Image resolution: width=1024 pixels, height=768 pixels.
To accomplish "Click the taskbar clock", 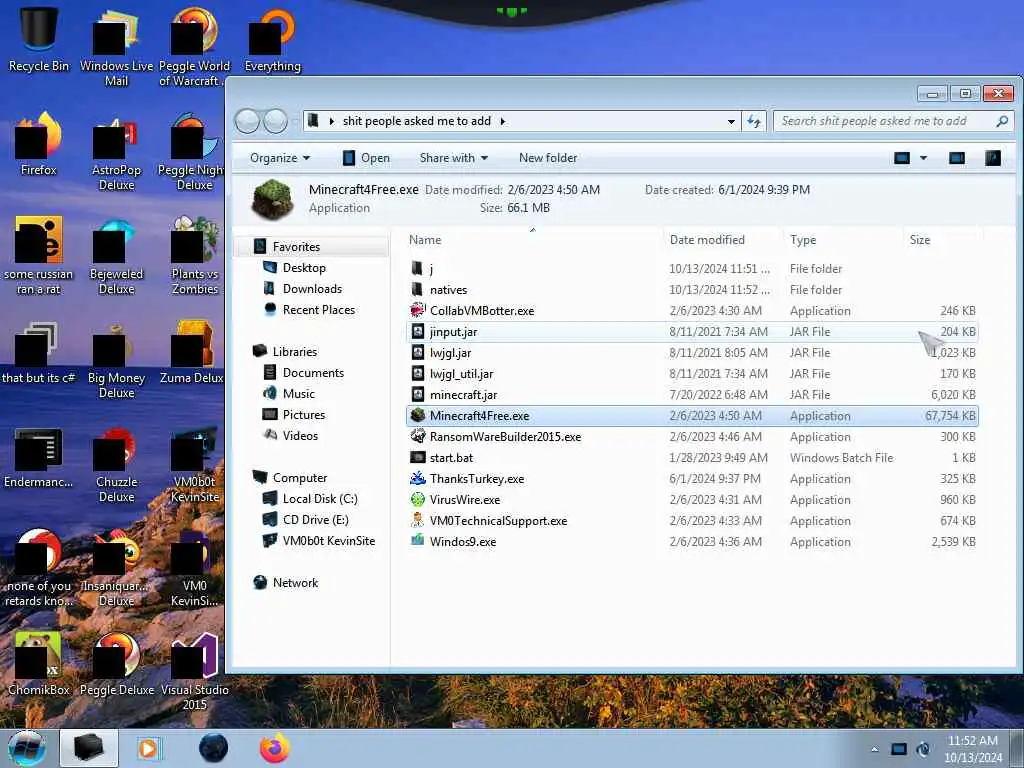I will coord(972,749).
